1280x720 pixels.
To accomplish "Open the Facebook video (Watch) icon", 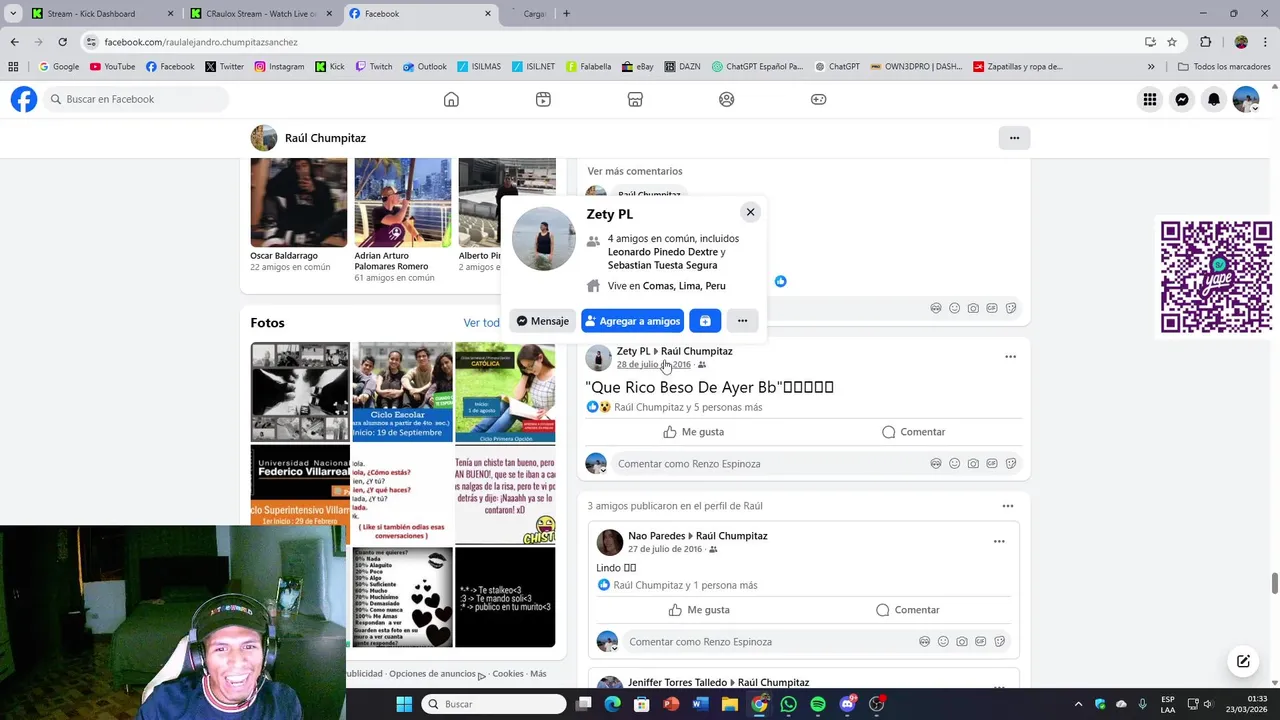I will (x=543, y=99).
